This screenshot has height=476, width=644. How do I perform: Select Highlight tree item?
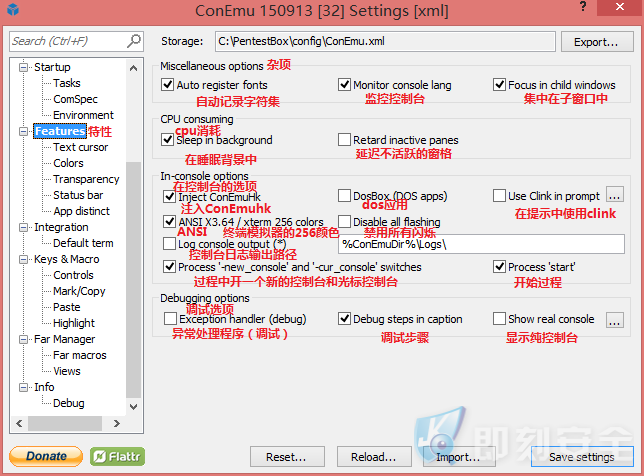[74, 323]
